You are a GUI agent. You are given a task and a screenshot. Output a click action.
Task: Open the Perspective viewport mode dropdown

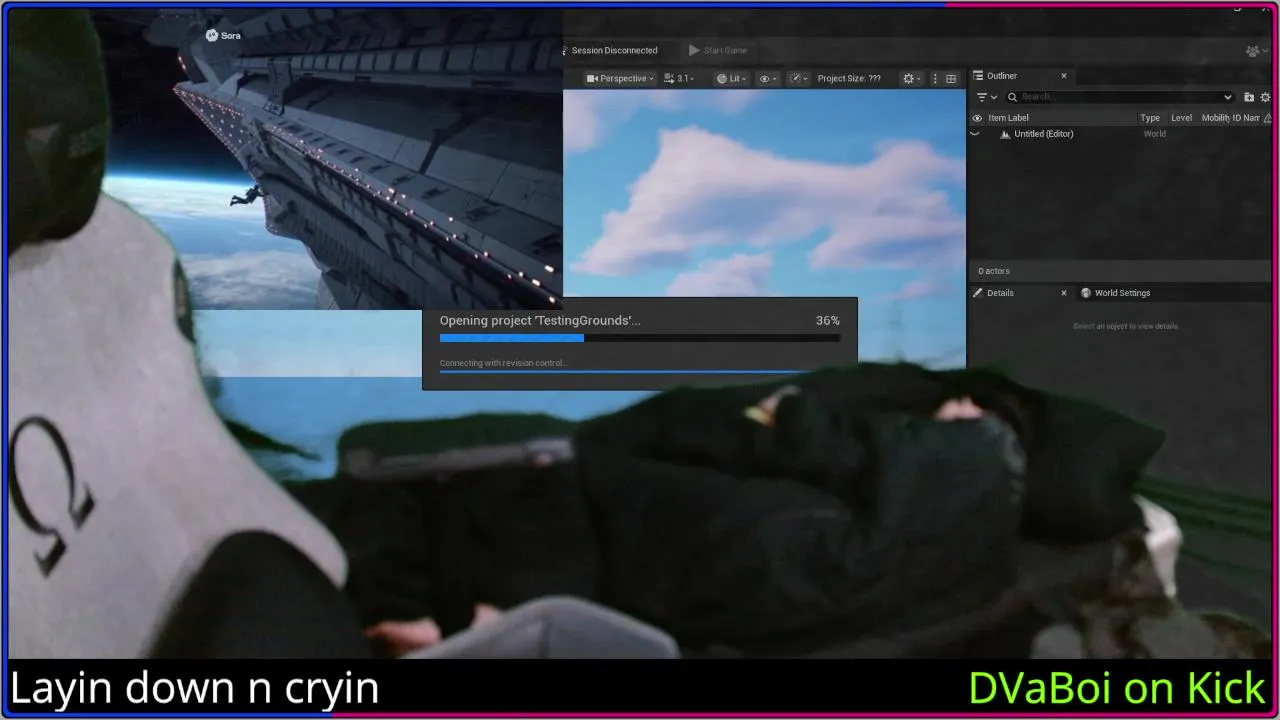coord(620,78)
